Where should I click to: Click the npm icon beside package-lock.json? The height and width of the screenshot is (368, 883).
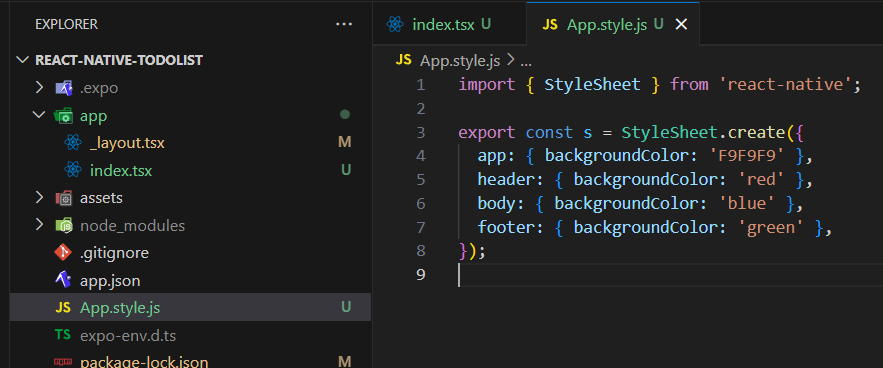63,362
